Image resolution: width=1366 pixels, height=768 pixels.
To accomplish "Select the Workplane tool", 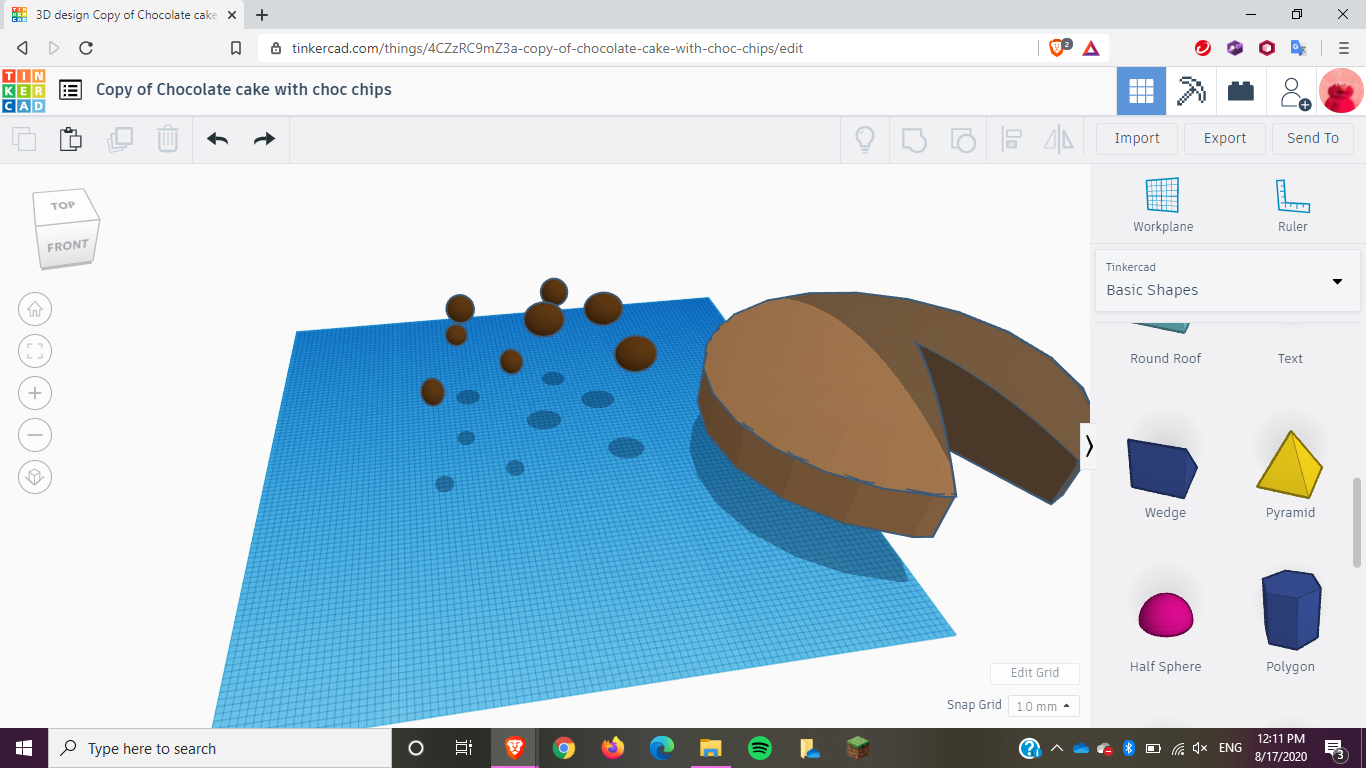I will coord(1163,205).
